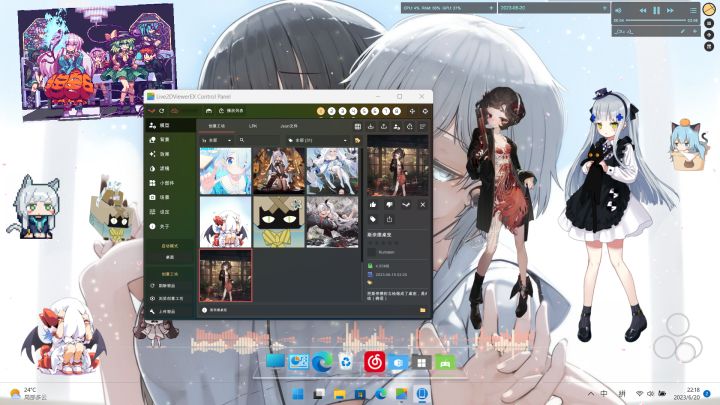This screenshot has height=405, width=720.
Task: Click refresh items button in sidebar
Action: pyautogui.click(x=170, y=286)
